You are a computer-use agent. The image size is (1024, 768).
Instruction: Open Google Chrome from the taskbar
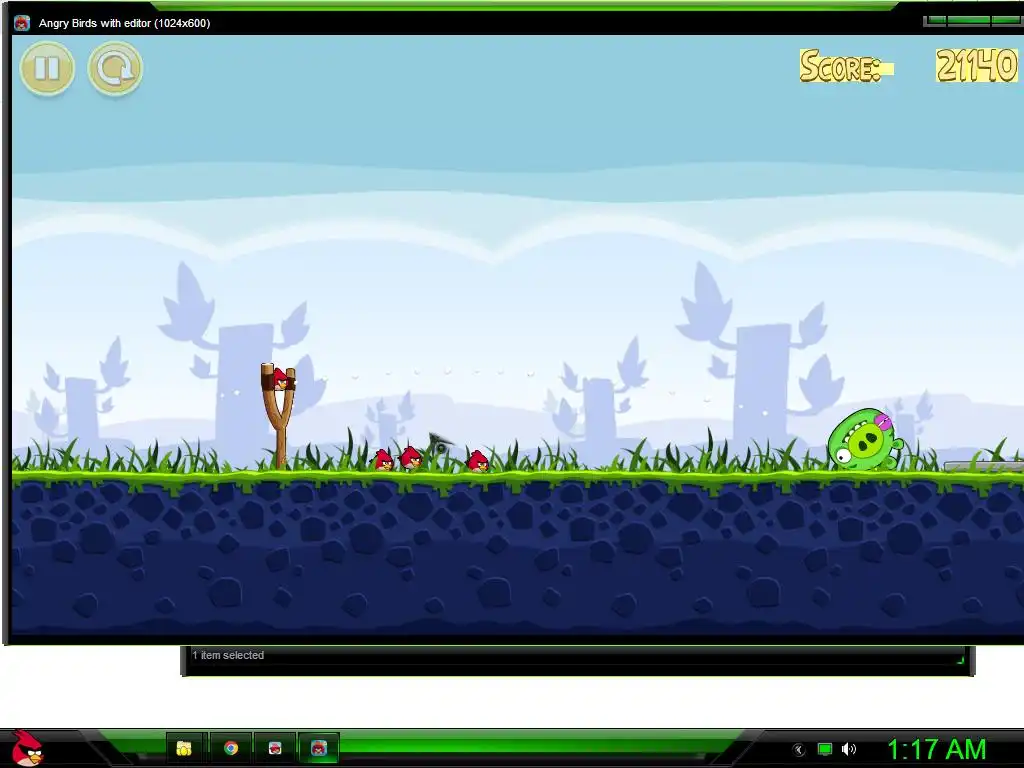point(231,748)
